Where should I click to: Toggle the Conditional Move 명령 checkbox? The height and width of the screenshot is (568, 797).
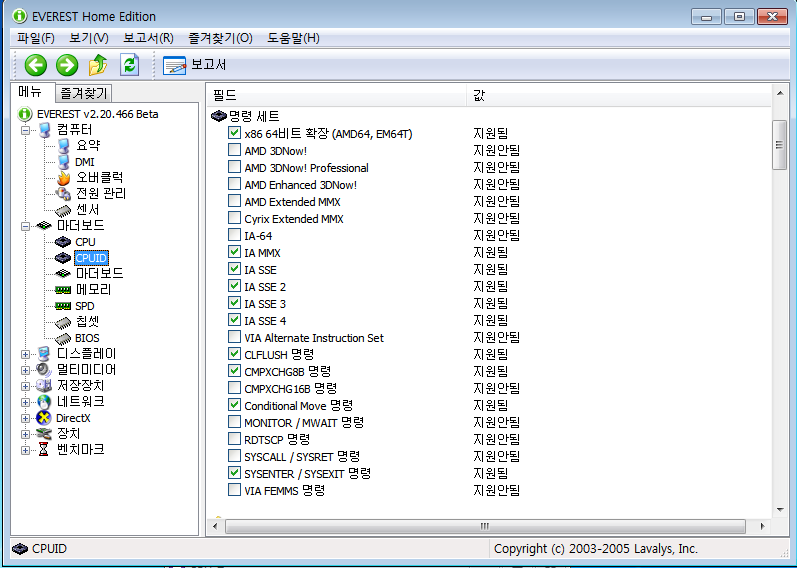[x=234, y=405]
